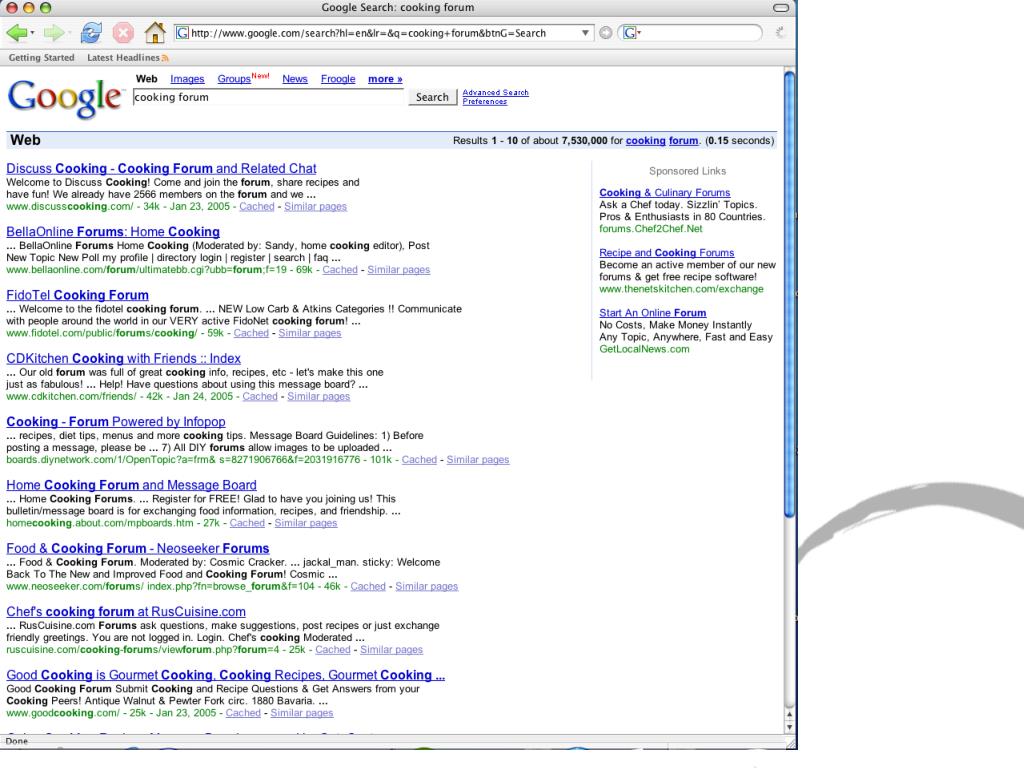Click the Forward arrow button
Image resolution: width=1024 pixels, height=768 pixels.
pyautogui.click(x=53, y=33)
